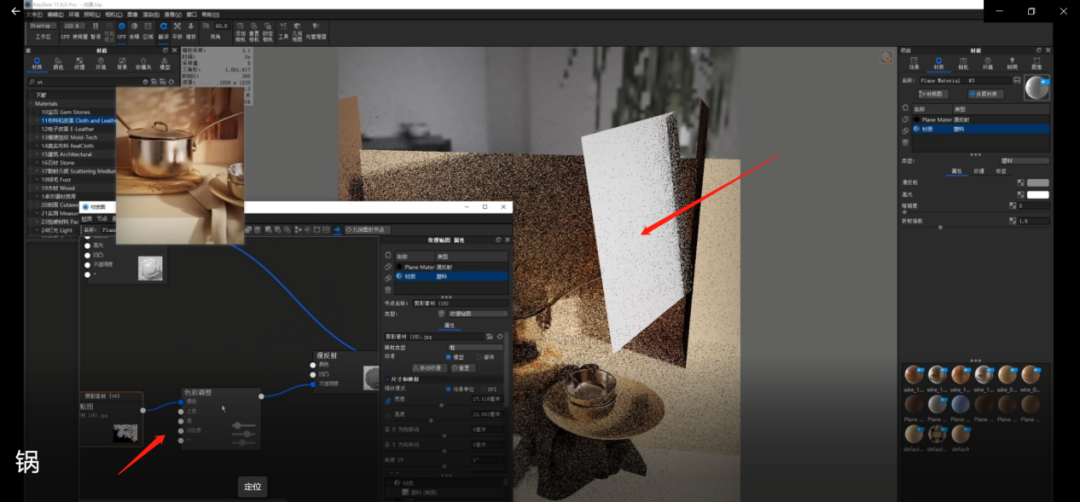Open the 文件 menu in menu bar
Viewport: 1080px width, 502px height.
click(x=33, y=15)
